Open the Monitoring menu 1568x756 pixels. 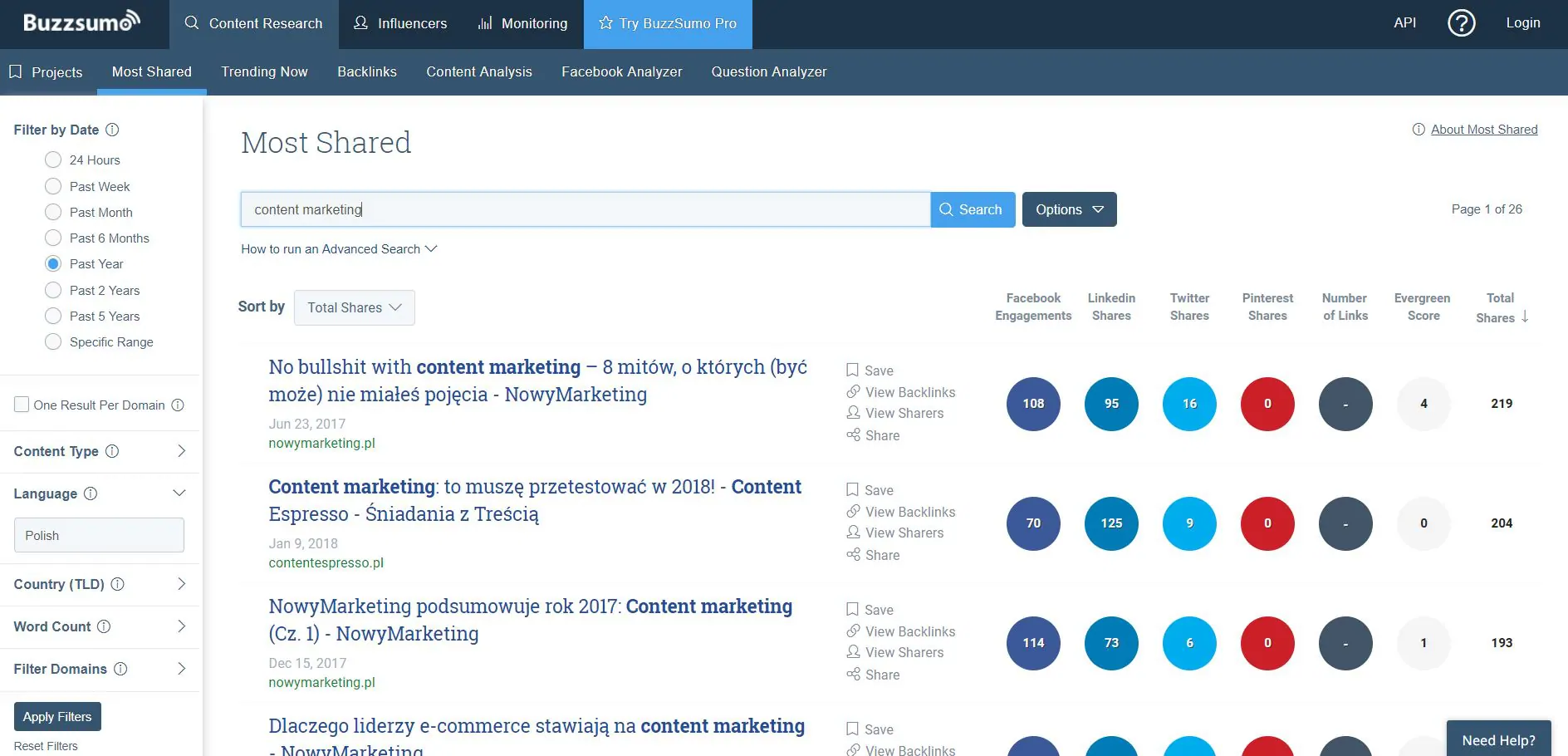coord(522,24)
